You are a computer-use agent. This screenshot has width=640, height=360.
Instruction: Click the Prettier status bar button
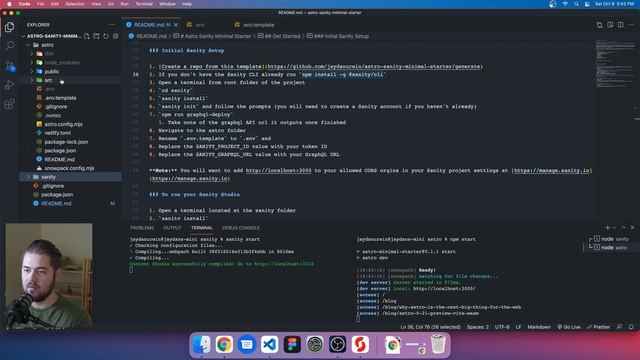[598, 327]
